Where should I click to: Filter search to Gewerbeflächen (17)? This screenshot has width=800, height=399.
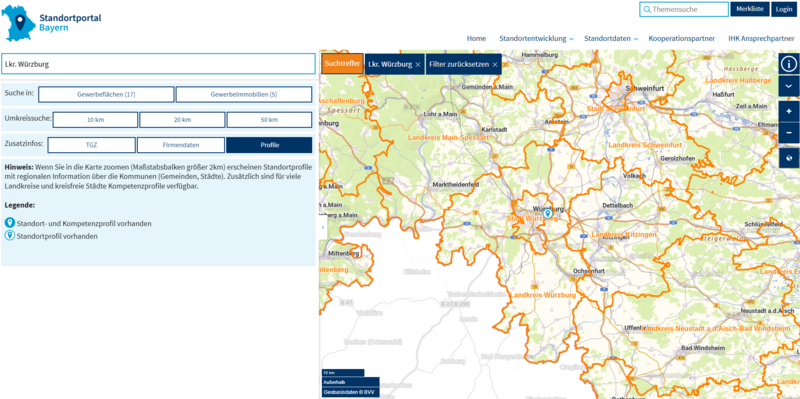click(x=106, y=94)
